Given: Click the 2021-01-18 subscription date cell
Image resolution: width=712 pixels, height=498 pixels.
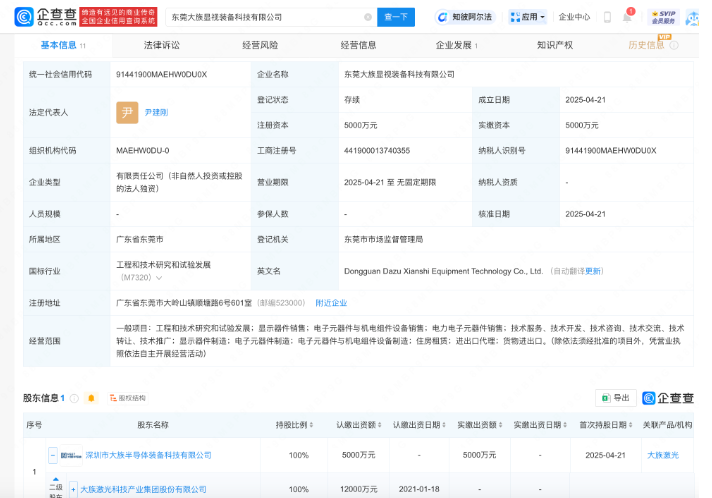Looking at the screenshot, I should pyautogui.click(x=419, y=489).
